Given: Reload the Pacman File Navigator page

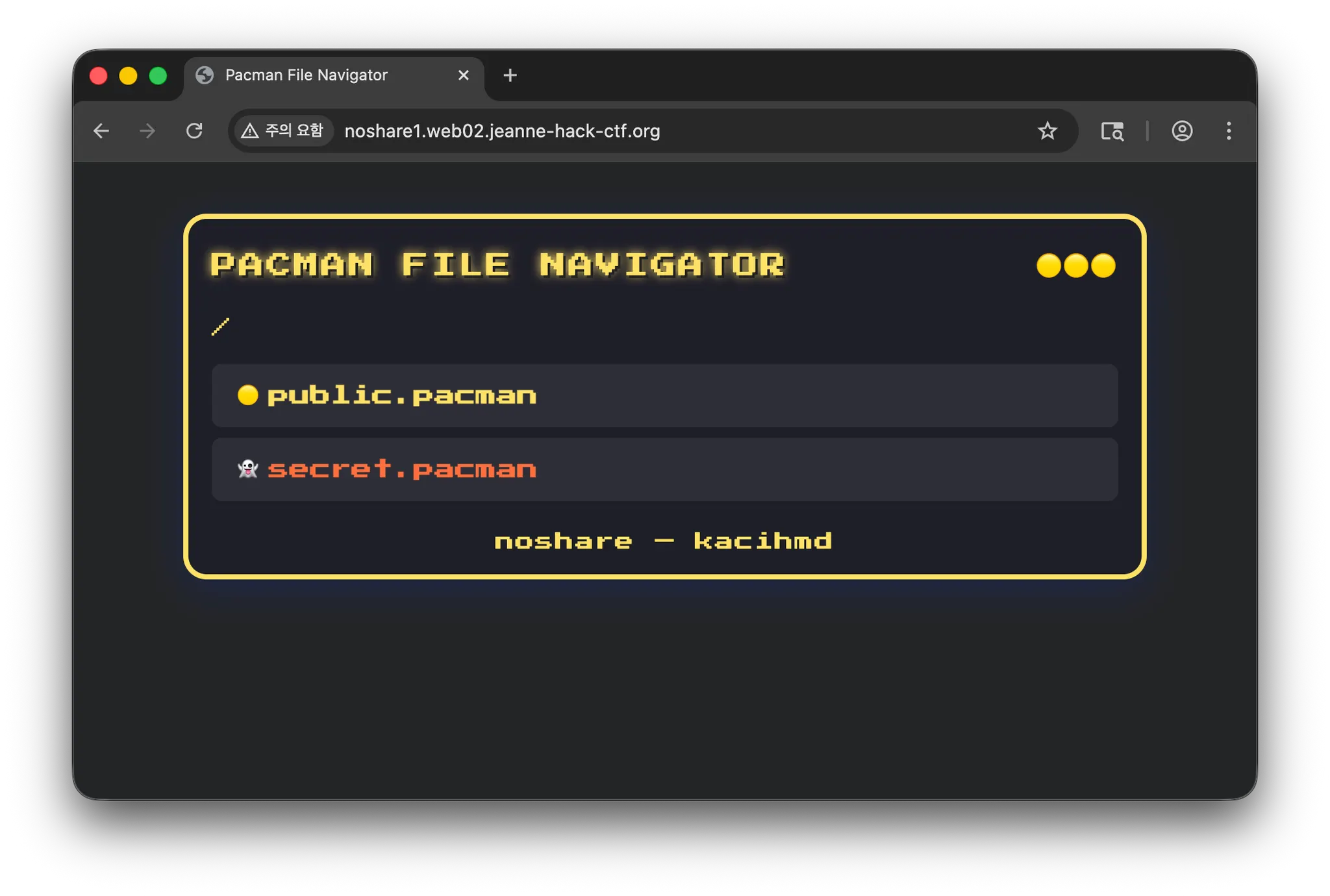Looking at the screenshot, I should 194,131.
